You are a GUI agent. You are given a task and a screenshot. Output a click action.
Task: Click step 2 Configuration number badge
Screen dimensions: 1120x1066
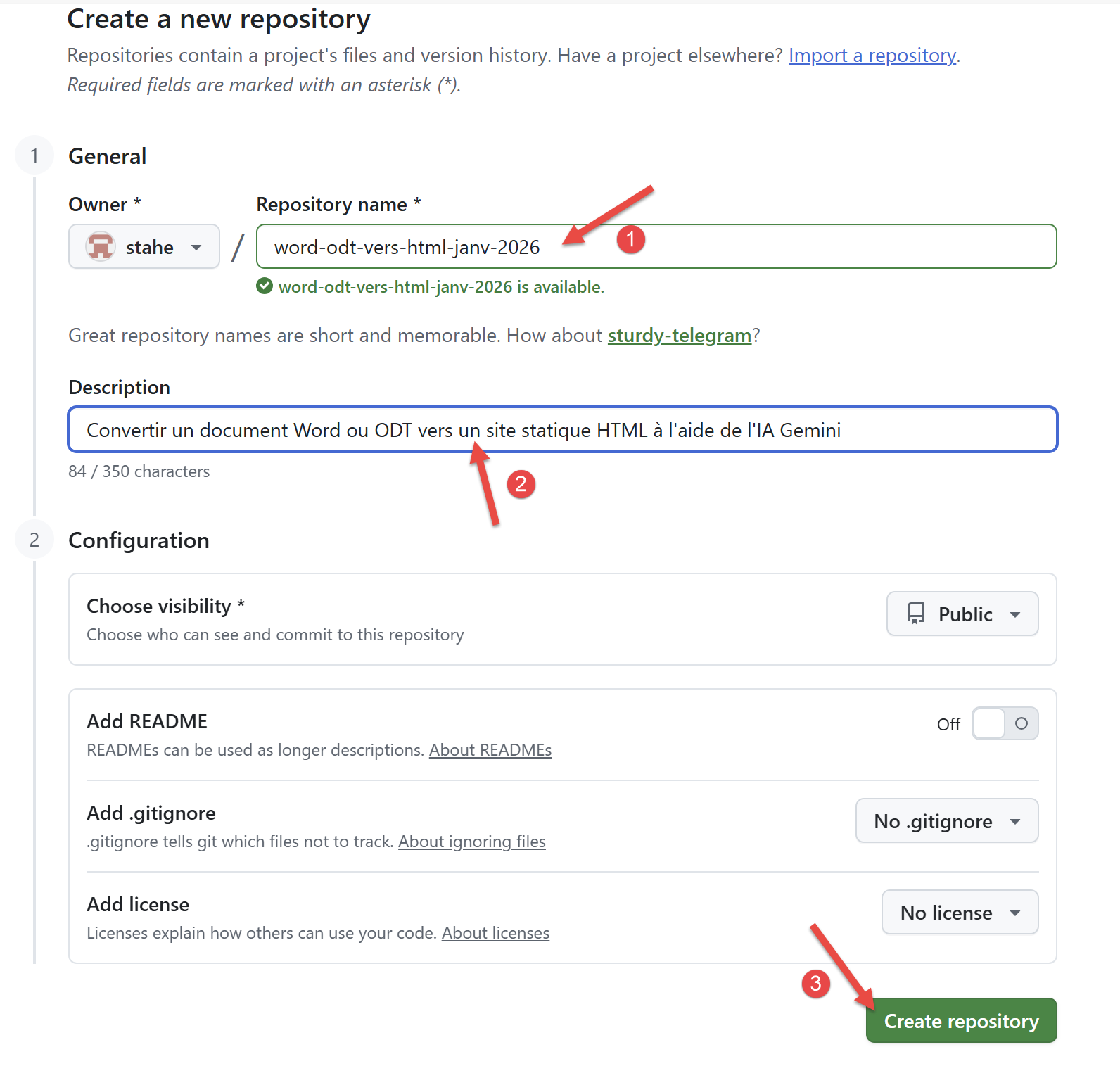coord(34,540)
